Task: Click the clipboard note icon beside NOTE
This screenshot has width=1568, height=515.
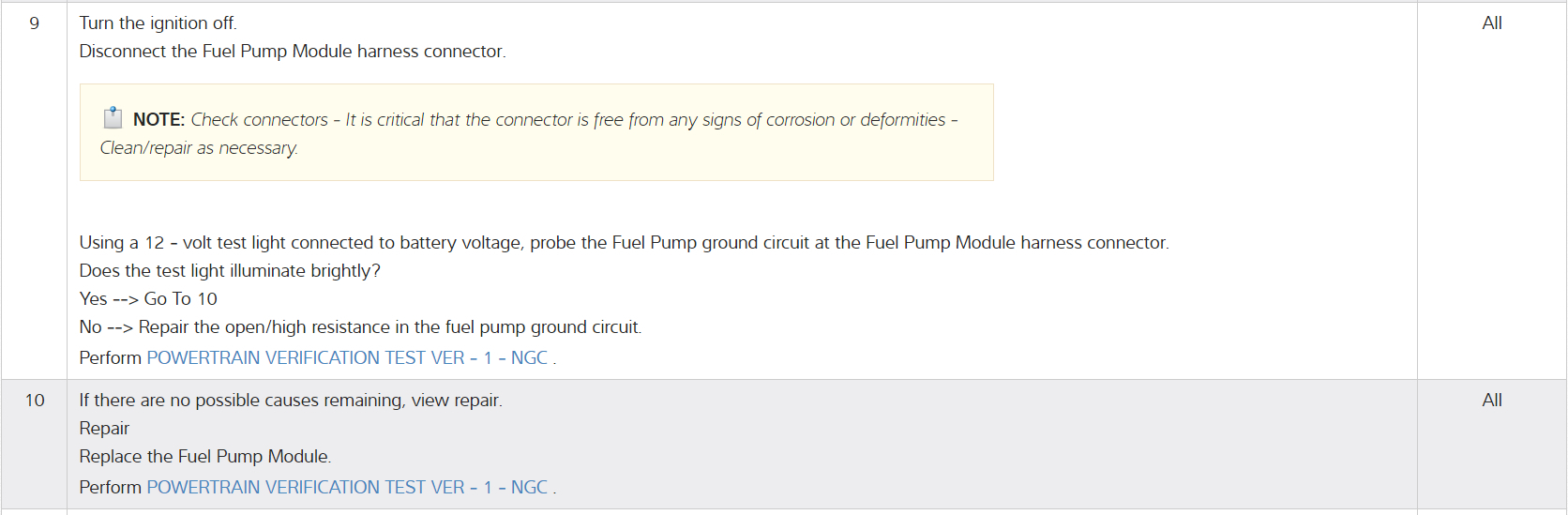Action: (x=113, y=118)
